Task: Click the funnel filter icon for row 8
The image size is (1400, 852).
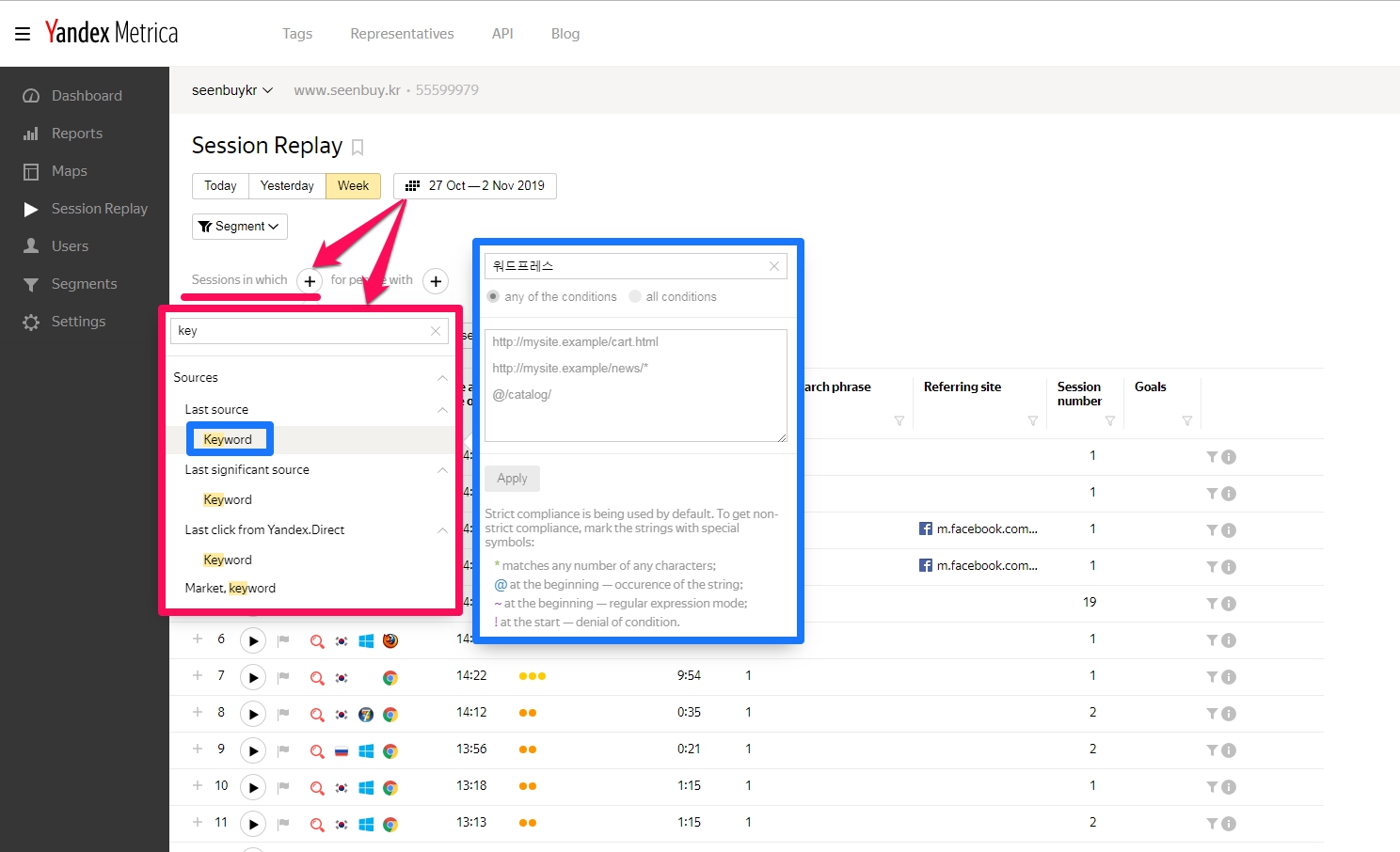Action: pos(1212,714)
